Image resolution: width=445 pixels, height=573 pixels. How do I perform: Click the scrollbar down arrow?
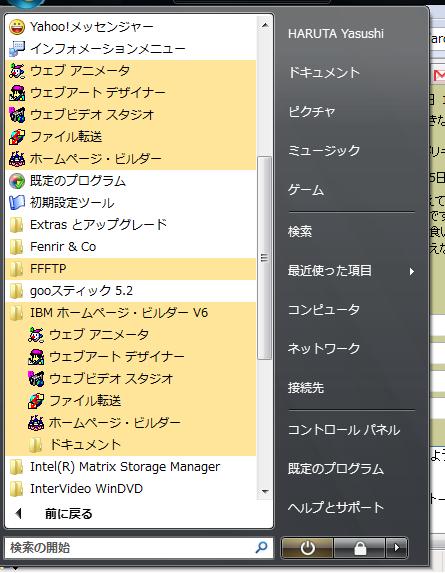(265, 492)
